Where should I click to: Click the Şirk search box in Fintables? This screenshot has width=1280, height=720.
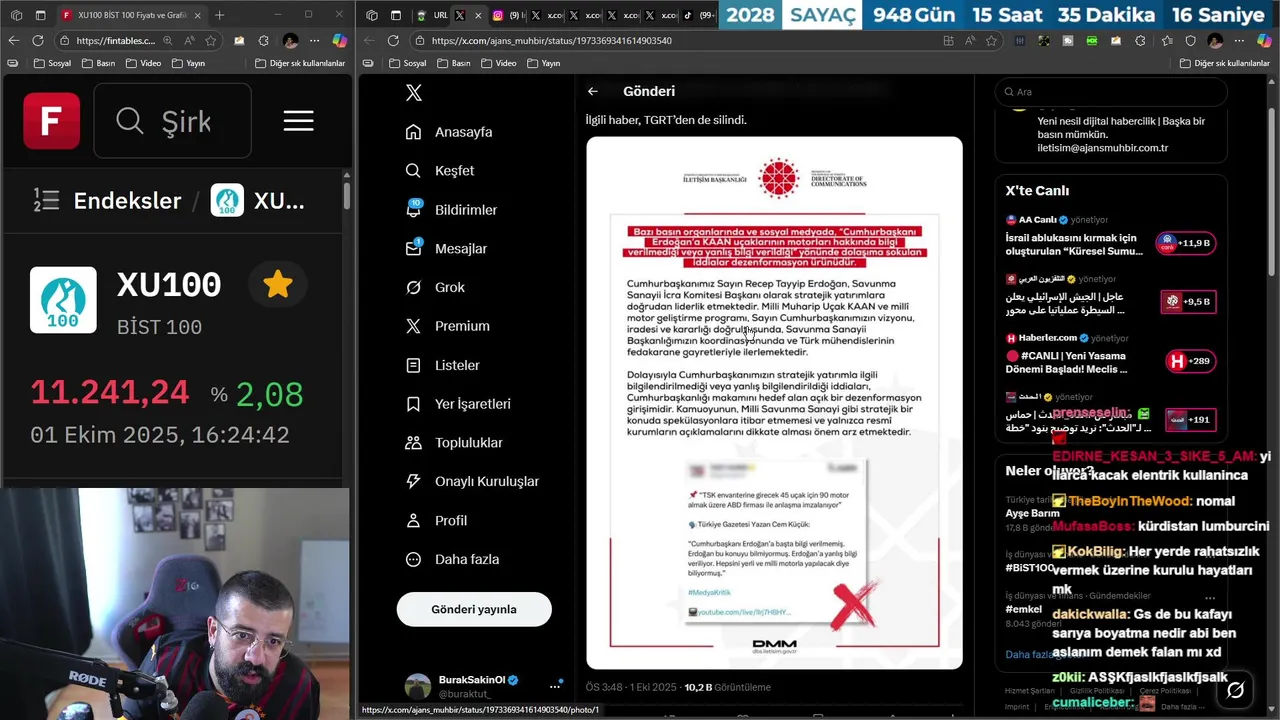pyautogui.click(x=173, y=121)
